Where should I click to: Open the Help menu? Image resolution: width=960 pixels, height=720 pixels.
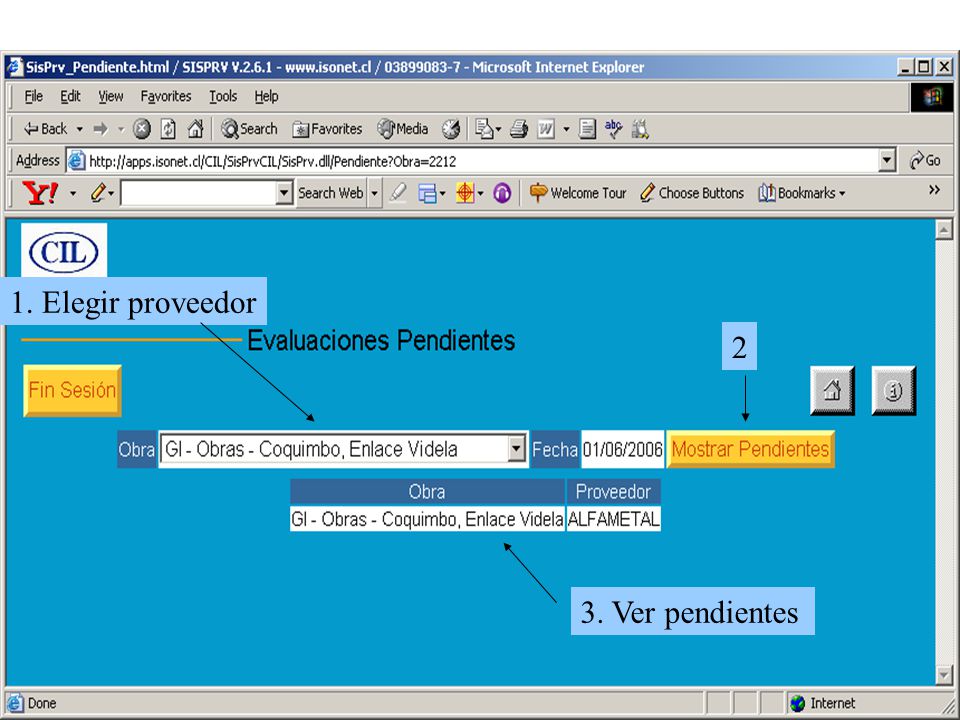pos(266,97)
